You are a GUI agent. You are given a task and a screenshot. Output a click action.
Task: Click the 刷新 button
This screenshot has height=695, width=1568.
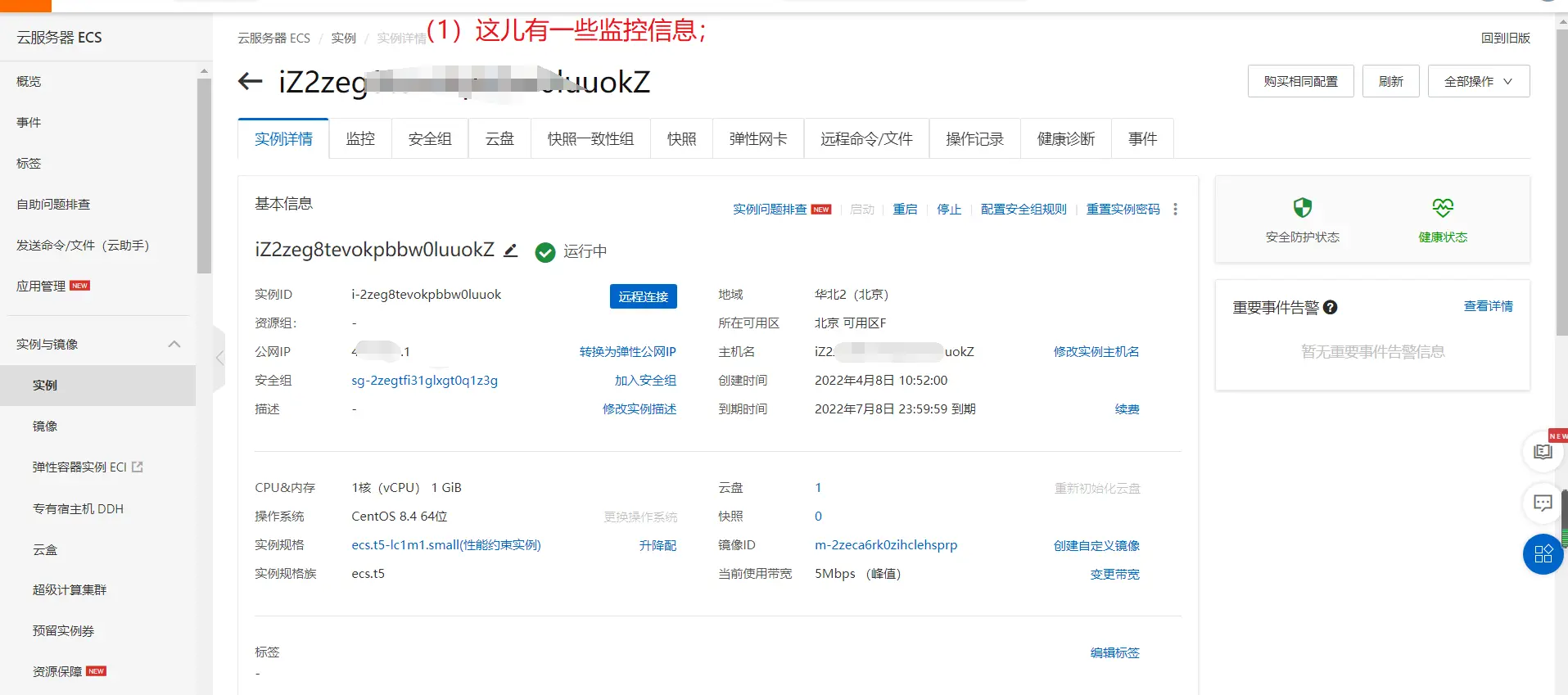[x=1390, y=82]
